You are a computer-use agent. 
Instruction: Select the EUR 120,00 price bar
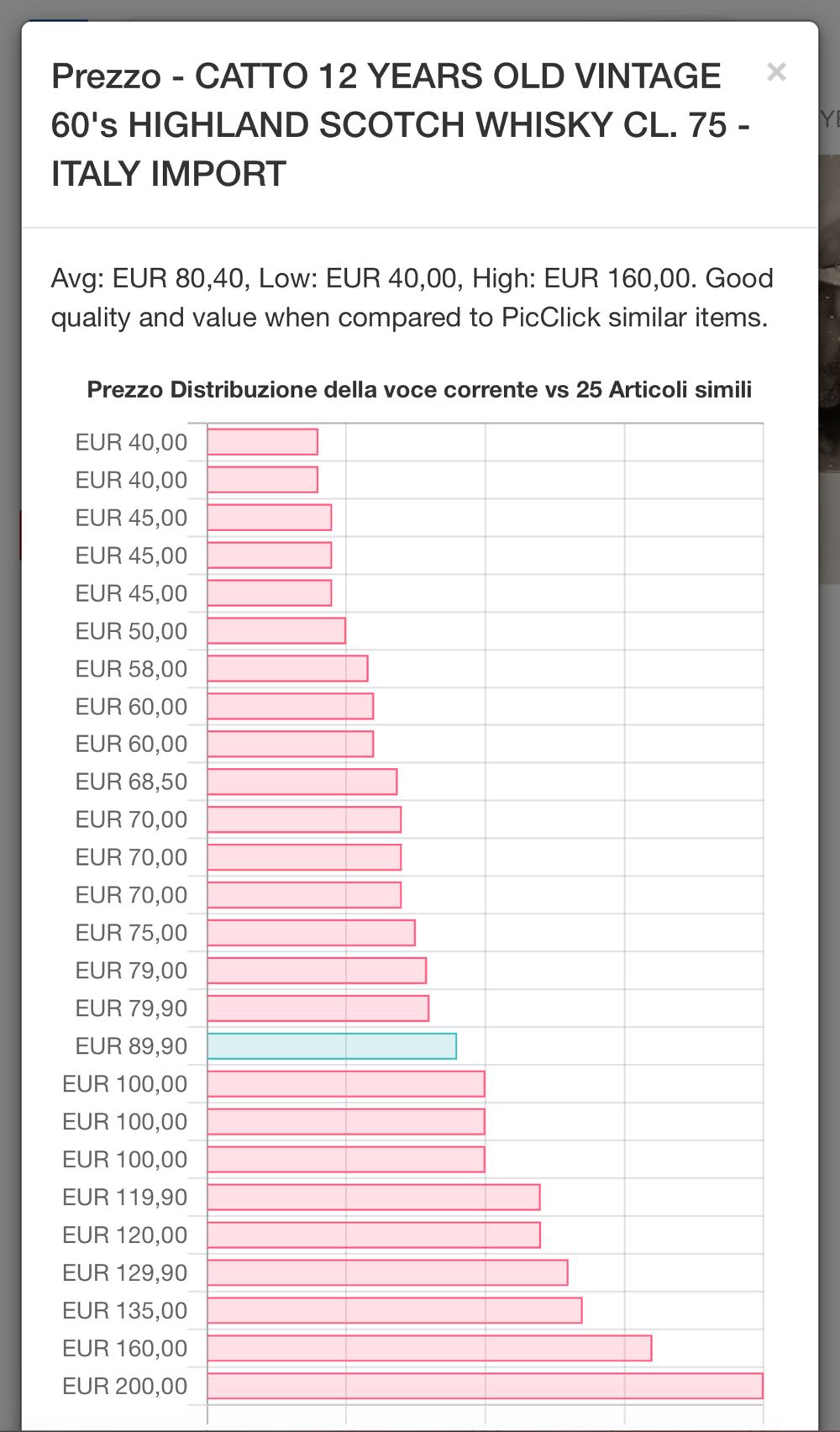374,1235
